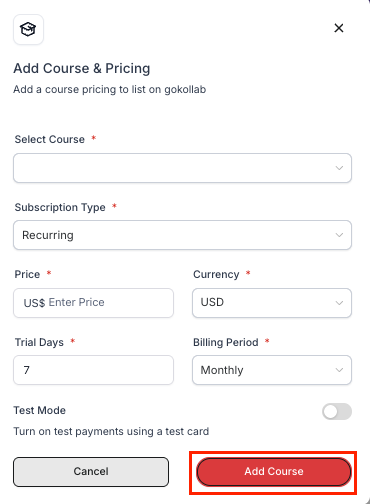Focus the Enter Price input field
The height and width of the screenshot is (504, 370).
[x=93, y=303]
